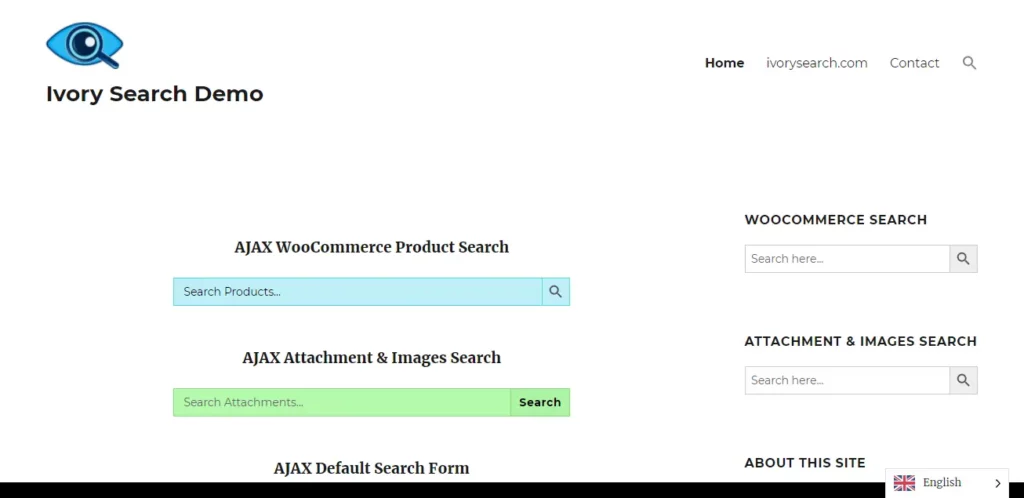
Task: Open the header search magnifier icon
Action: [x=969, y=63]
